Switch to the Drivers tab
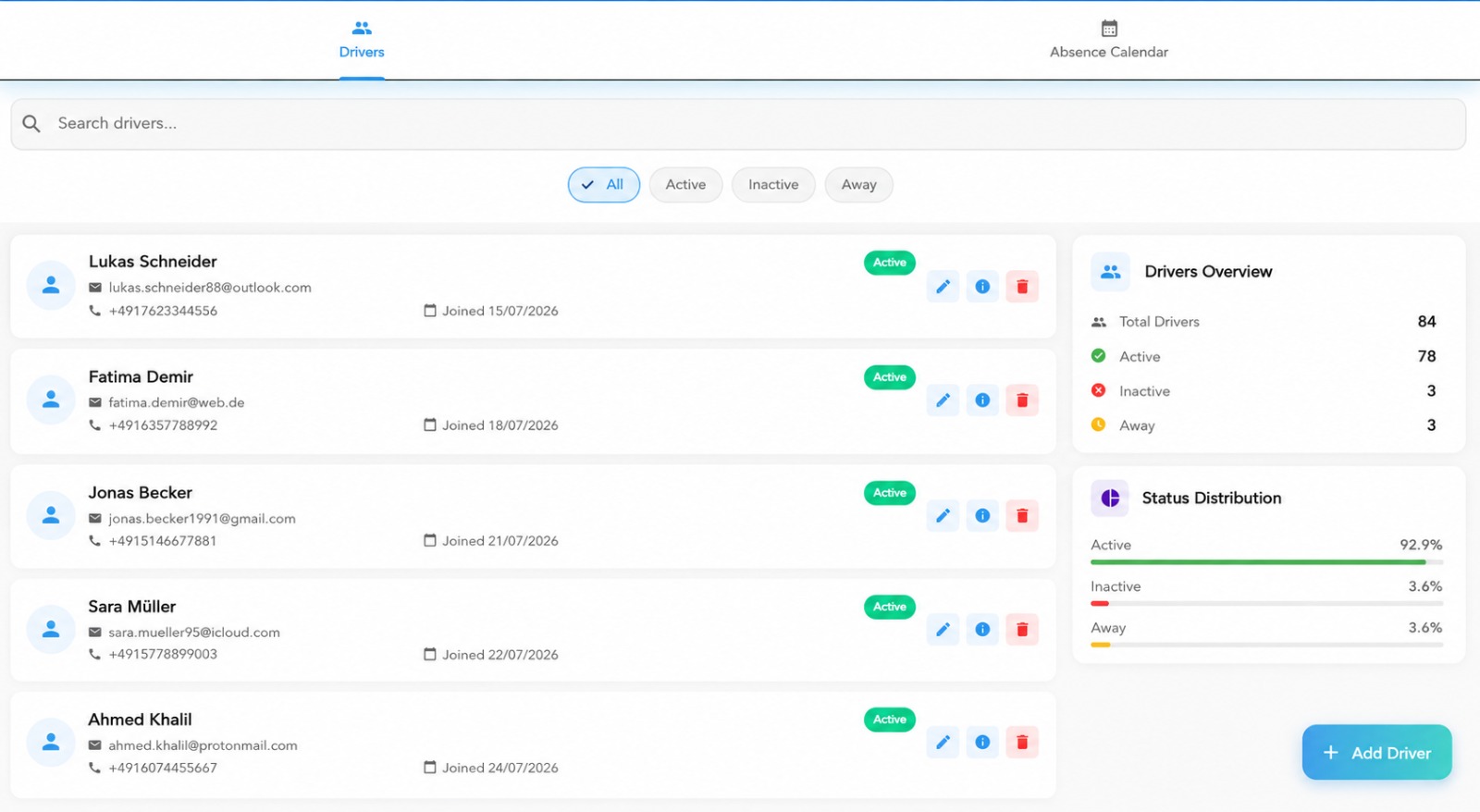This screenshot has height=812, width=1480. 362,40
